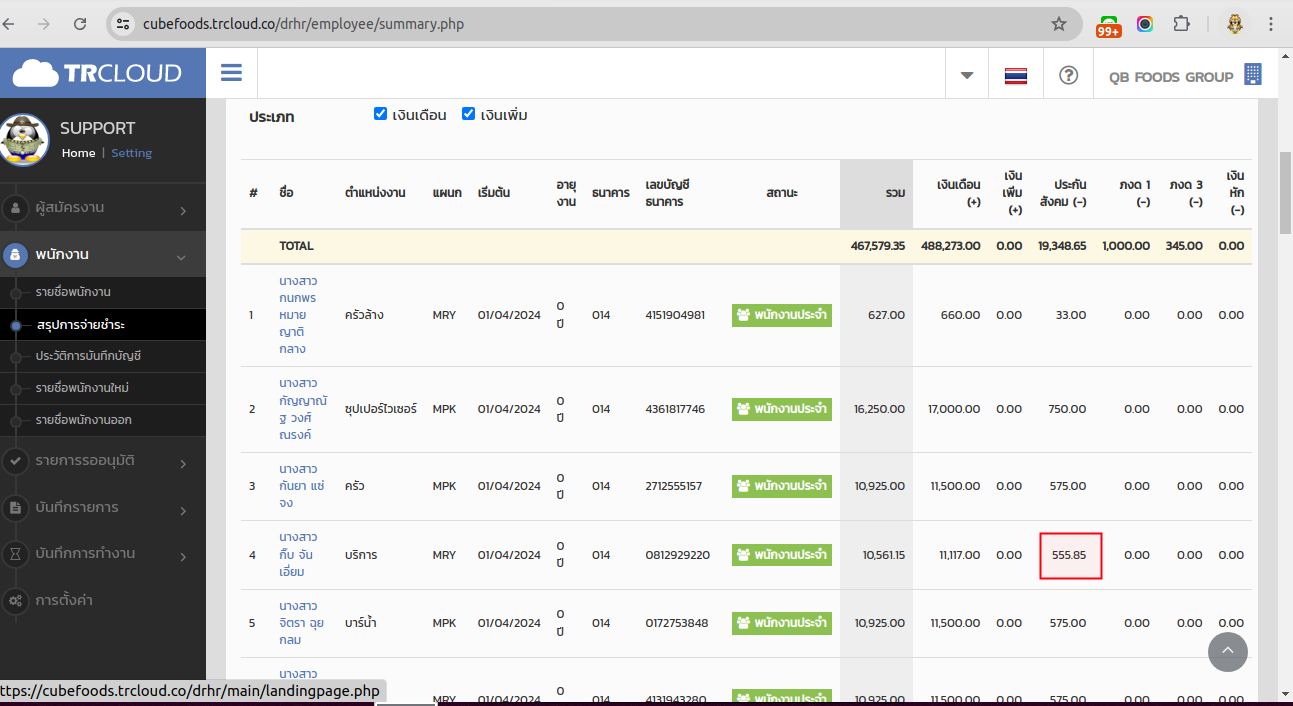The image size is (1293, 706).
Task: Open the browser extensions puzzle icon
Action: [x=1181, y=24]
